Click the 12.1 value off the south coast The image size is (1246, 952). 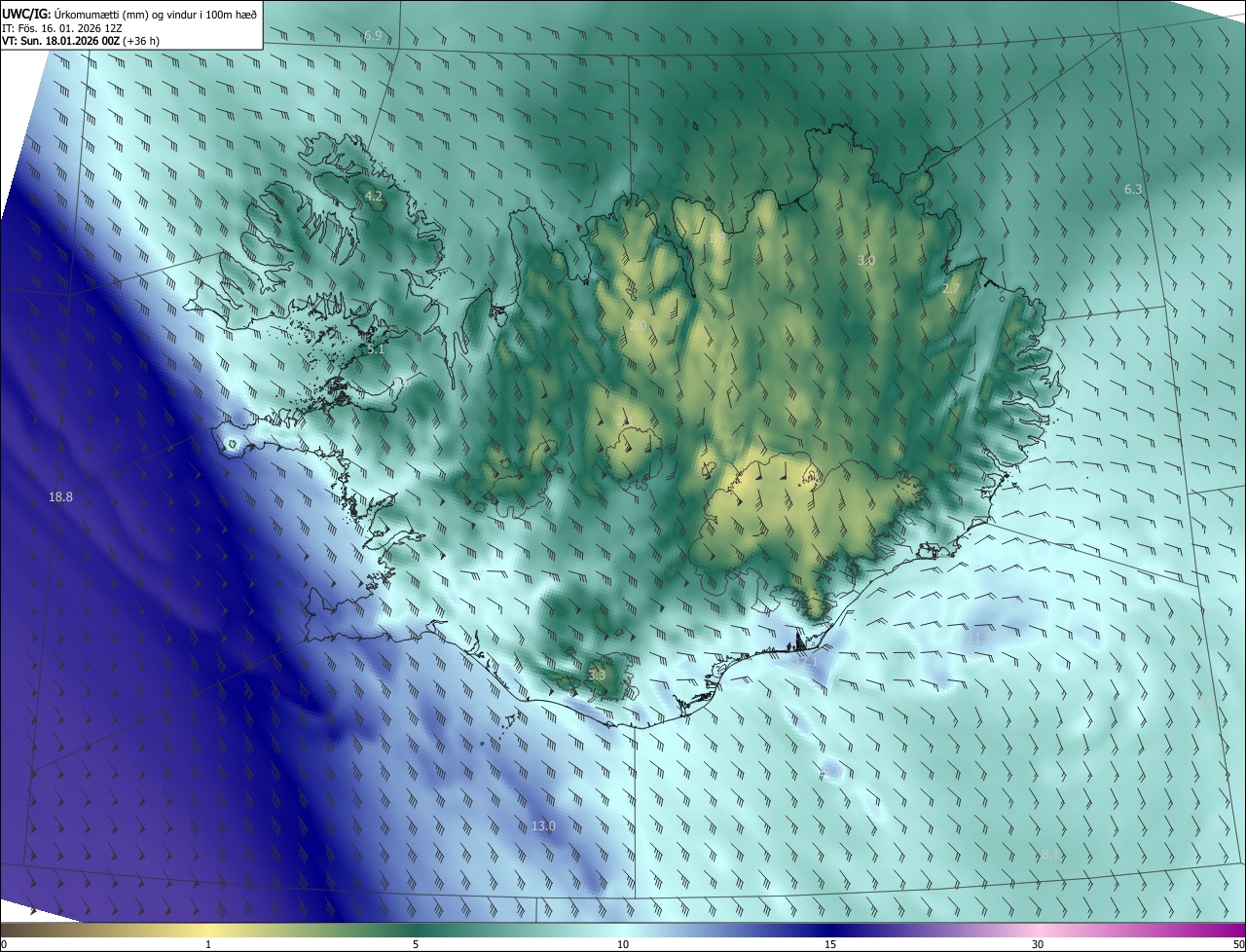point(807,661)
